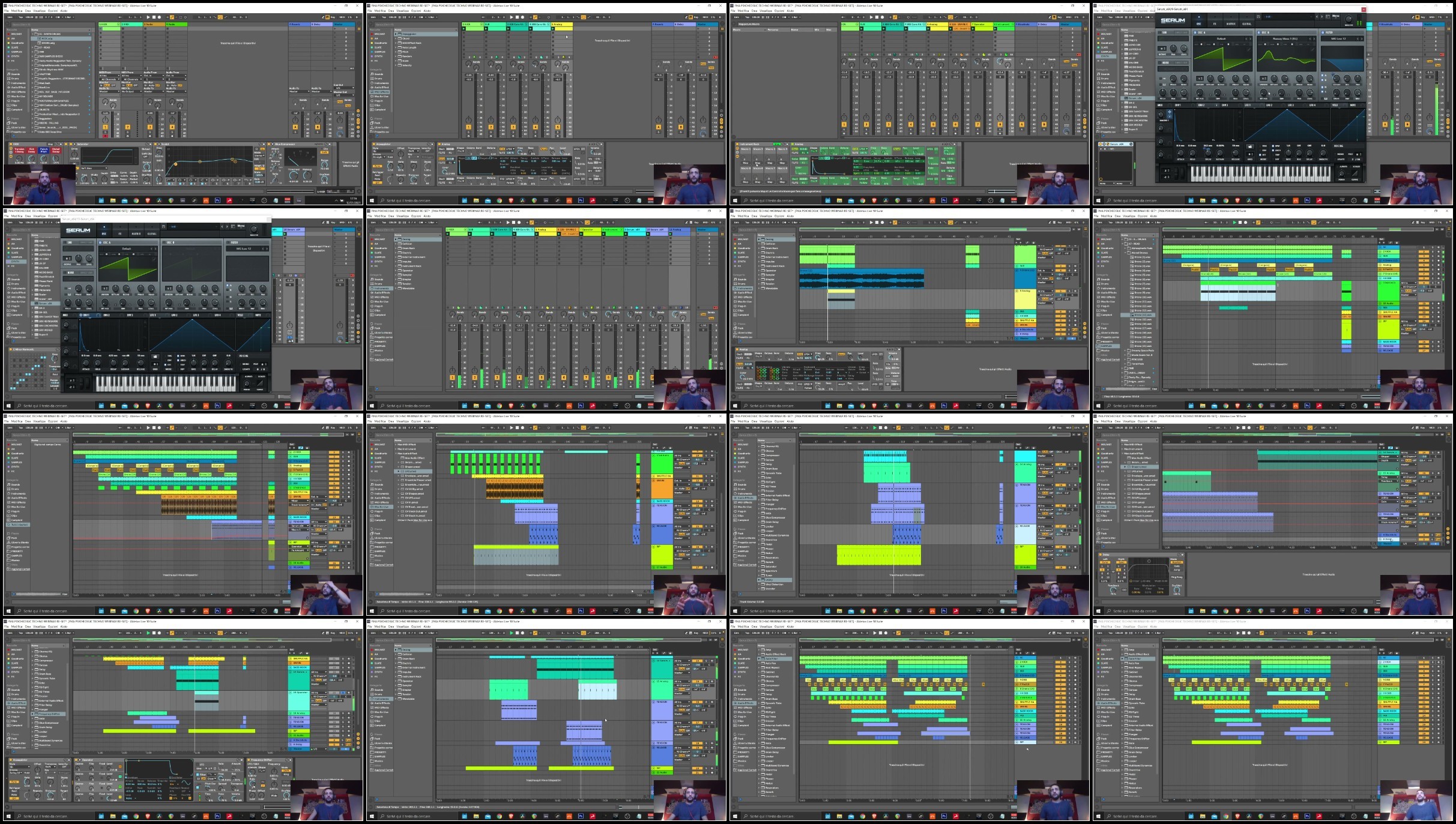1456x824 pixels.
Task: Adjust the Glue Compressor Threshold knob
Action: pyautogui.click(x=294, y=175)
